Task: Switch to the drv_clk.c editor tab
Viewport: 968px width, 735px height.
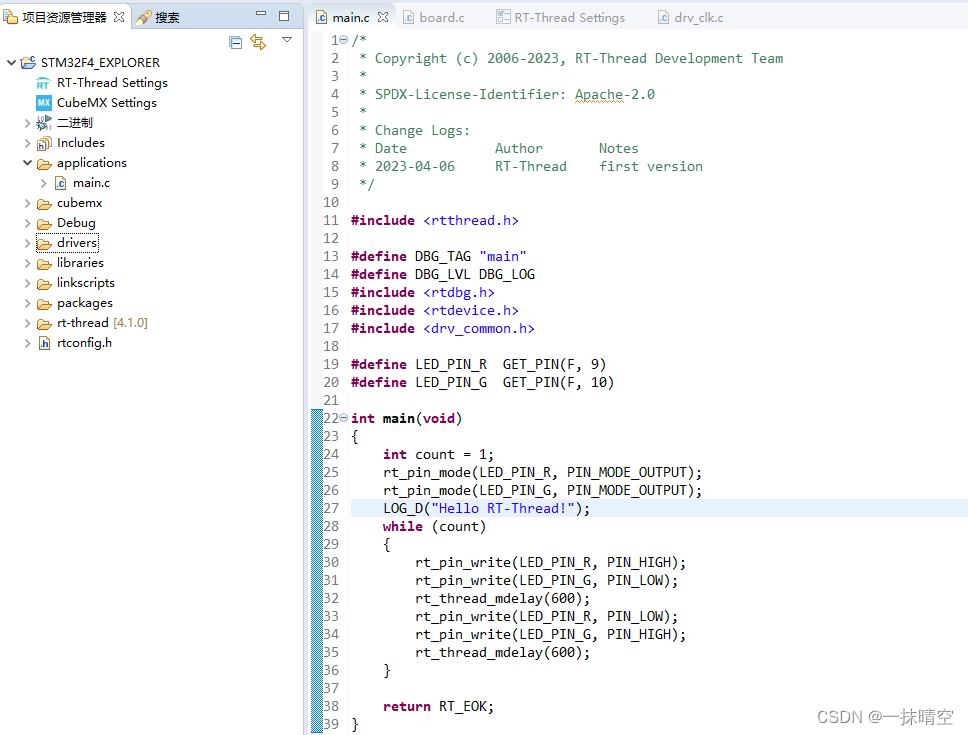Action: [698, 18]
